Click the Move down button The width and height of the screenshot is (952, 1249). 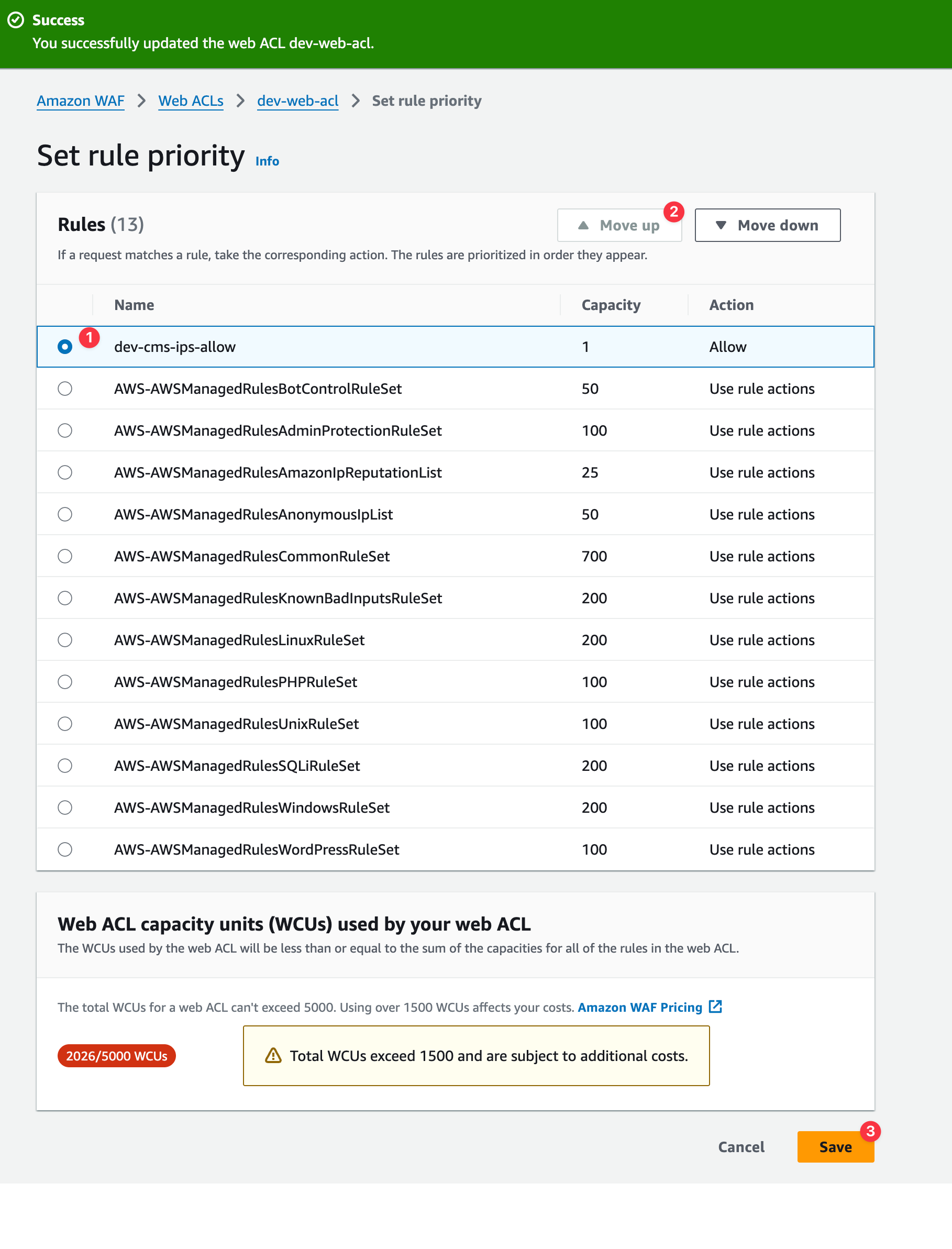[x=767, y=225]
